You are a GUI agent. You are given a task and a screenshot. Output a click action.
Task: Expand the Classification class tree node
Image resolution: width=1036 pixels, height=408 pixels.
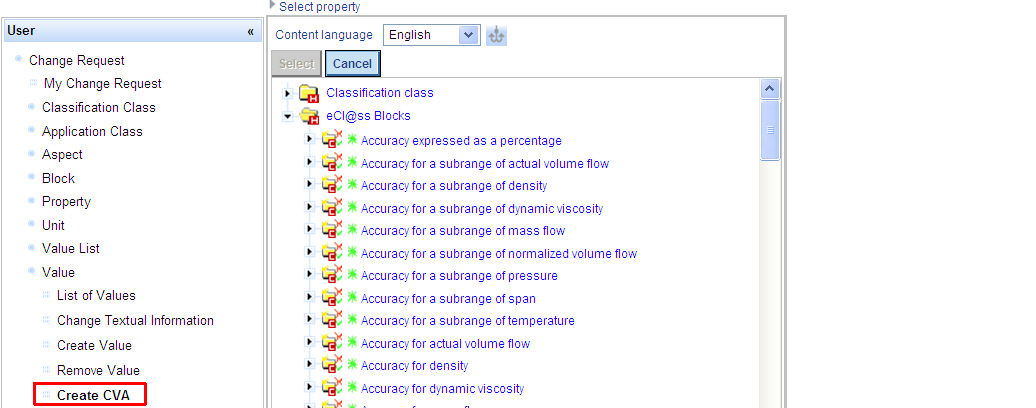[x=288, y=93]
